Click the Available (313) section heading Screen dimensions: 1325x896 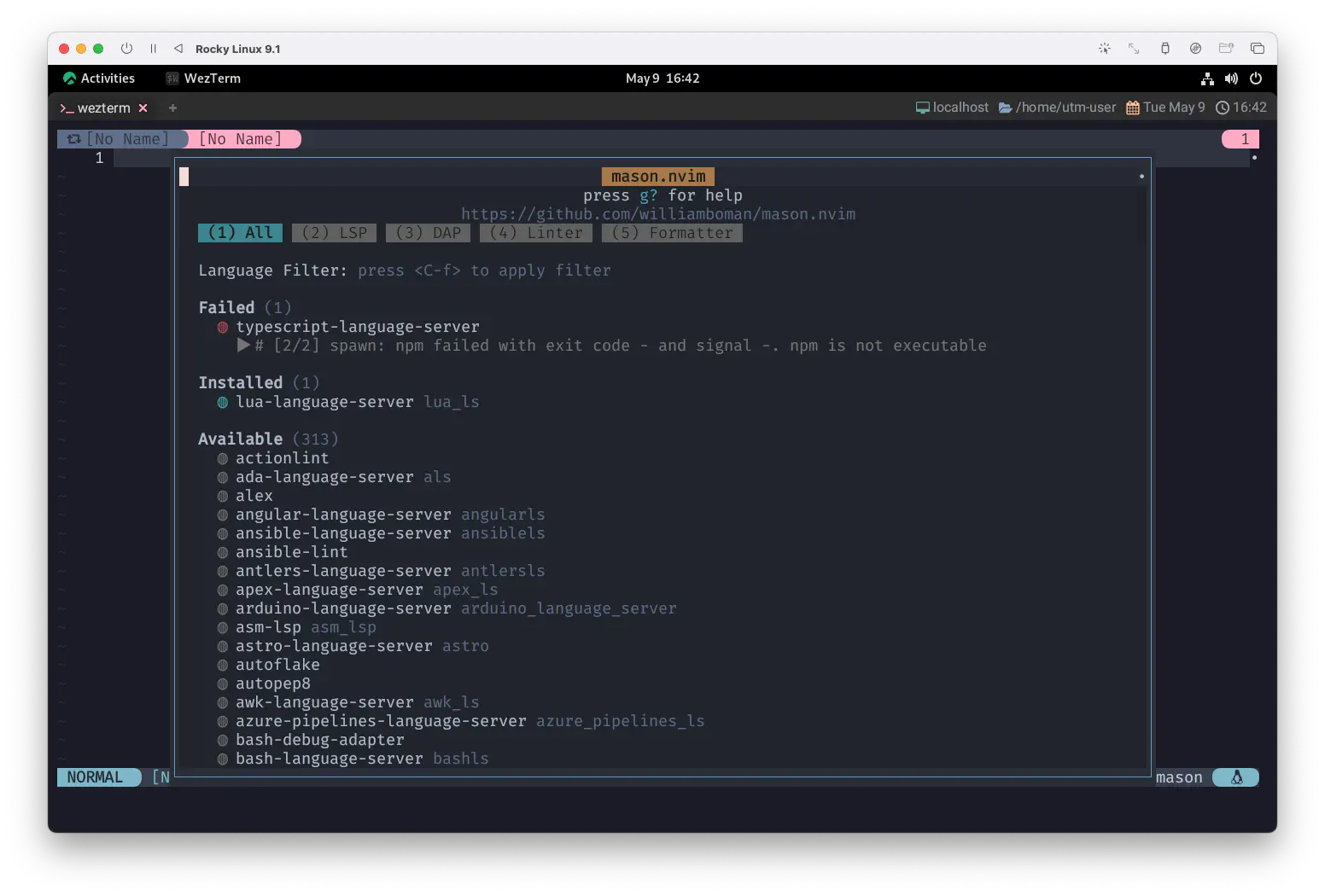[268, 439]
